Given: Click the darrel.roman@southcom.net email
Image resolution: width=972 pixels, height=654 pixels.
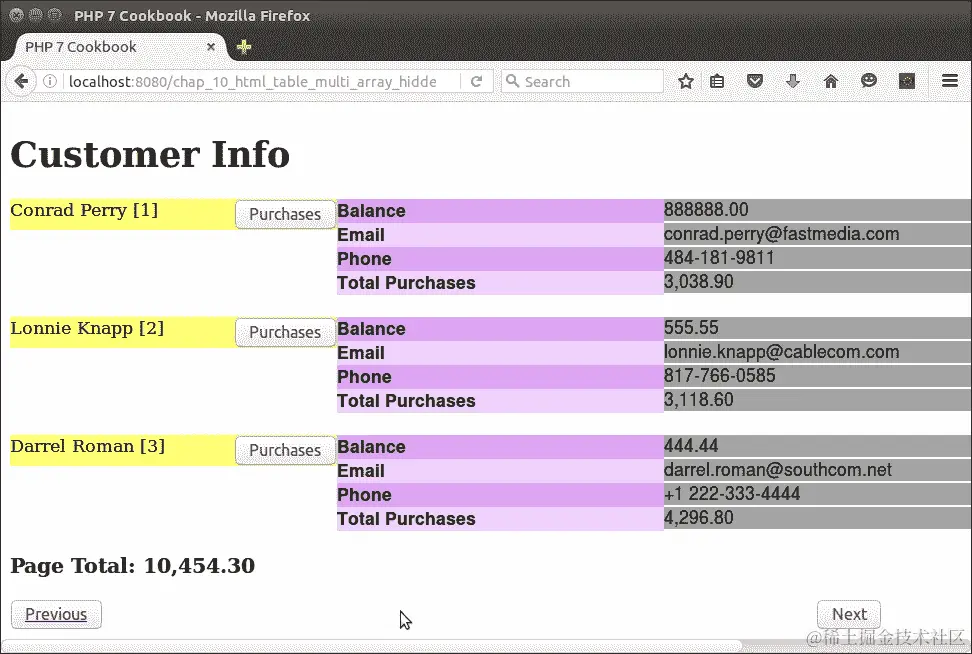Looking at the screenshot, I should coord(778,469).
